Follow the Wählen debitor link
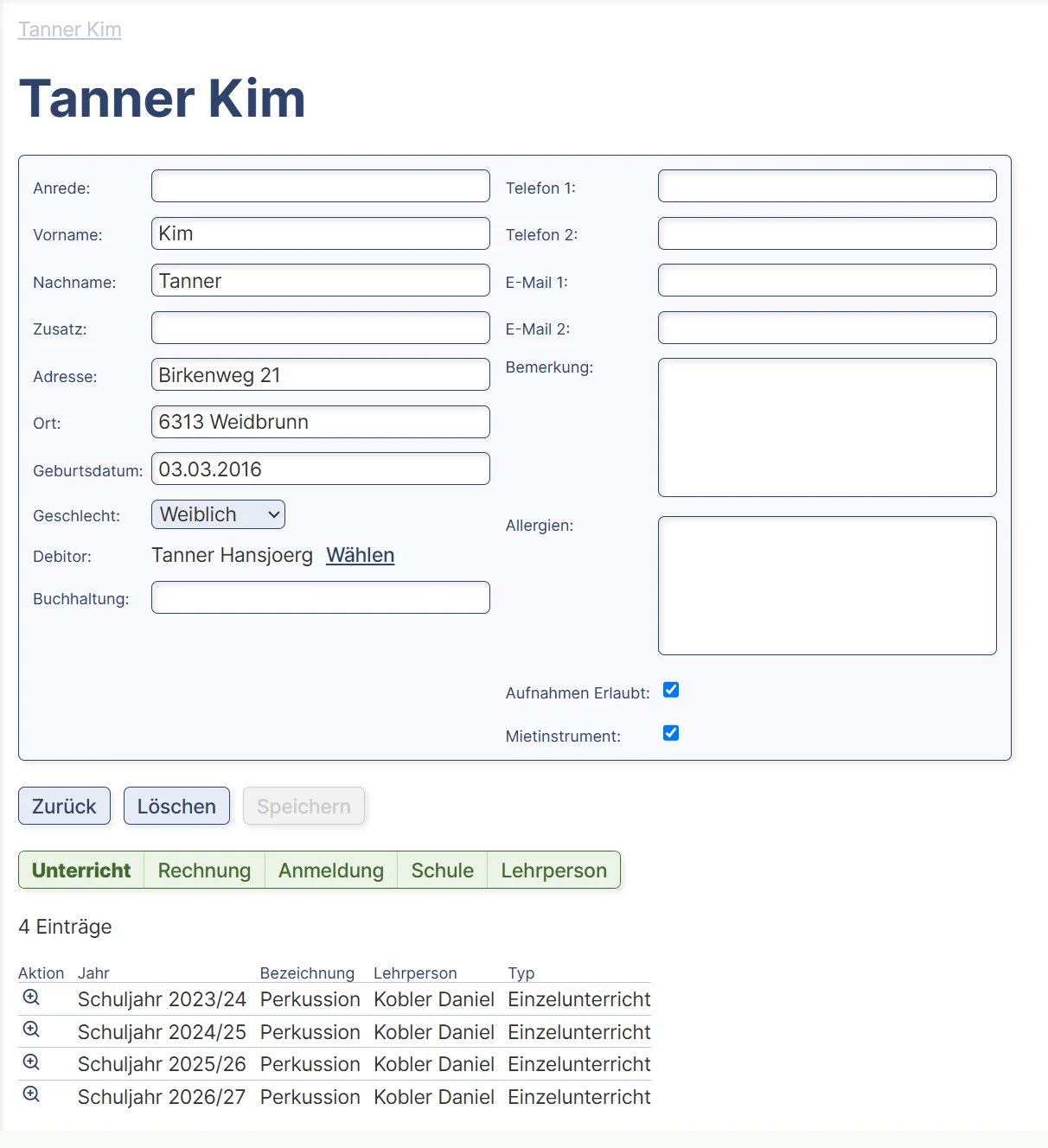Viewport: 1048px width, 1148px height. (360, 555)
